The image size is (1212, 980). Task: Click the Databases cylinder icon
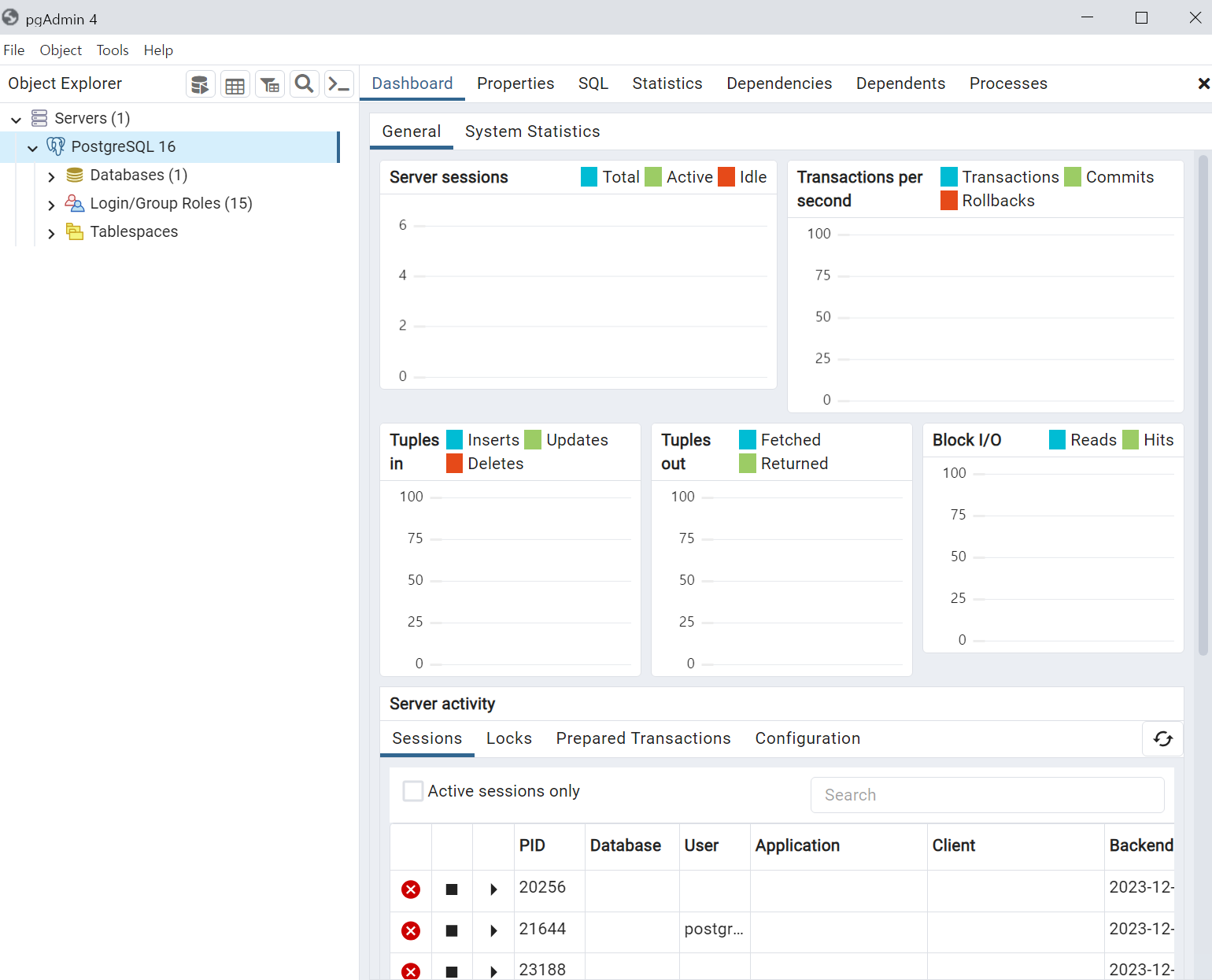(x=75, y=175)
